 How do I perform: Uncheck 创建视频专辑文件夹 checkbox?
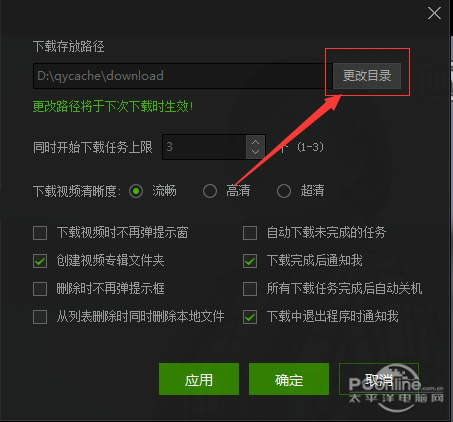click(40, 261)
